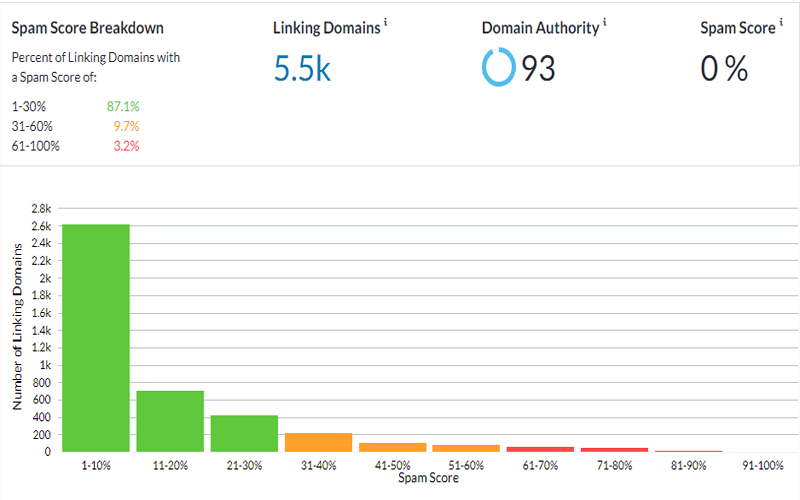
Task: Click the red 61-70% spam score bar
Action: (540, 449)
